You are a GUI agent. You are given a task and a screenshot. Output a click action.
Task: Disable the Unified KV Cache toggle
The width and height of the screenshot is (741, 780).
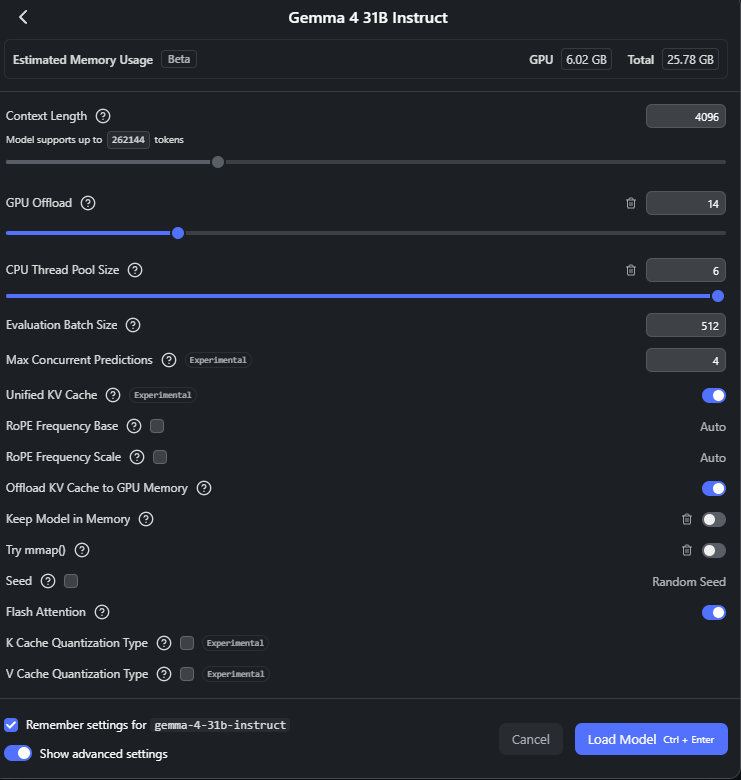[713, 395]
